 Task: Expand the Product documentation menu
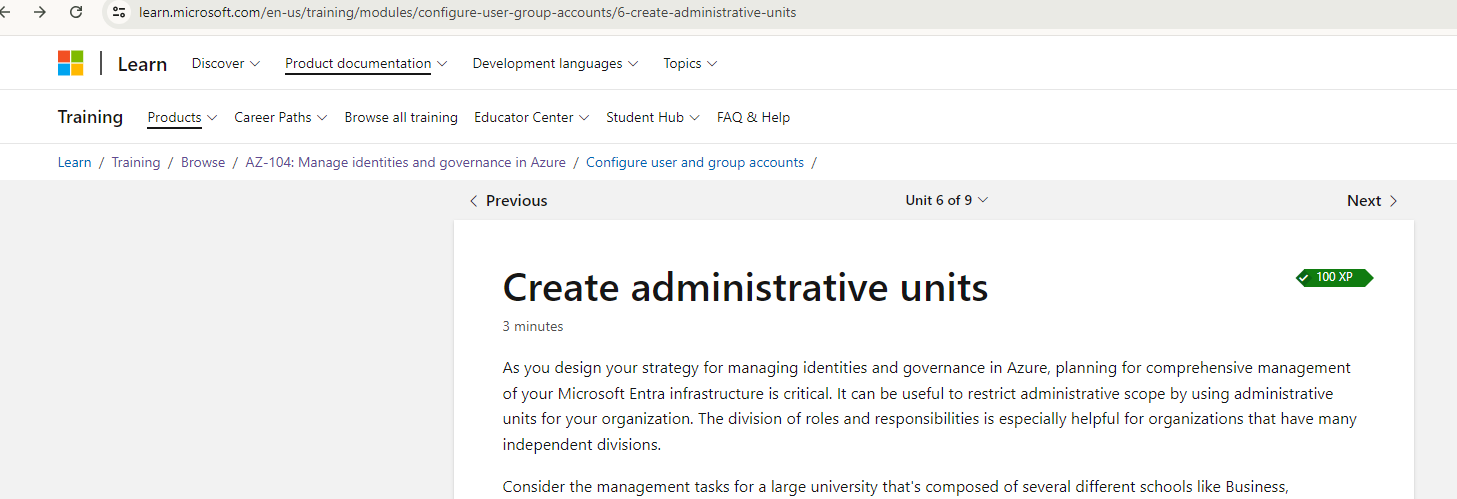pyautogui.click(x=366, y=63)
